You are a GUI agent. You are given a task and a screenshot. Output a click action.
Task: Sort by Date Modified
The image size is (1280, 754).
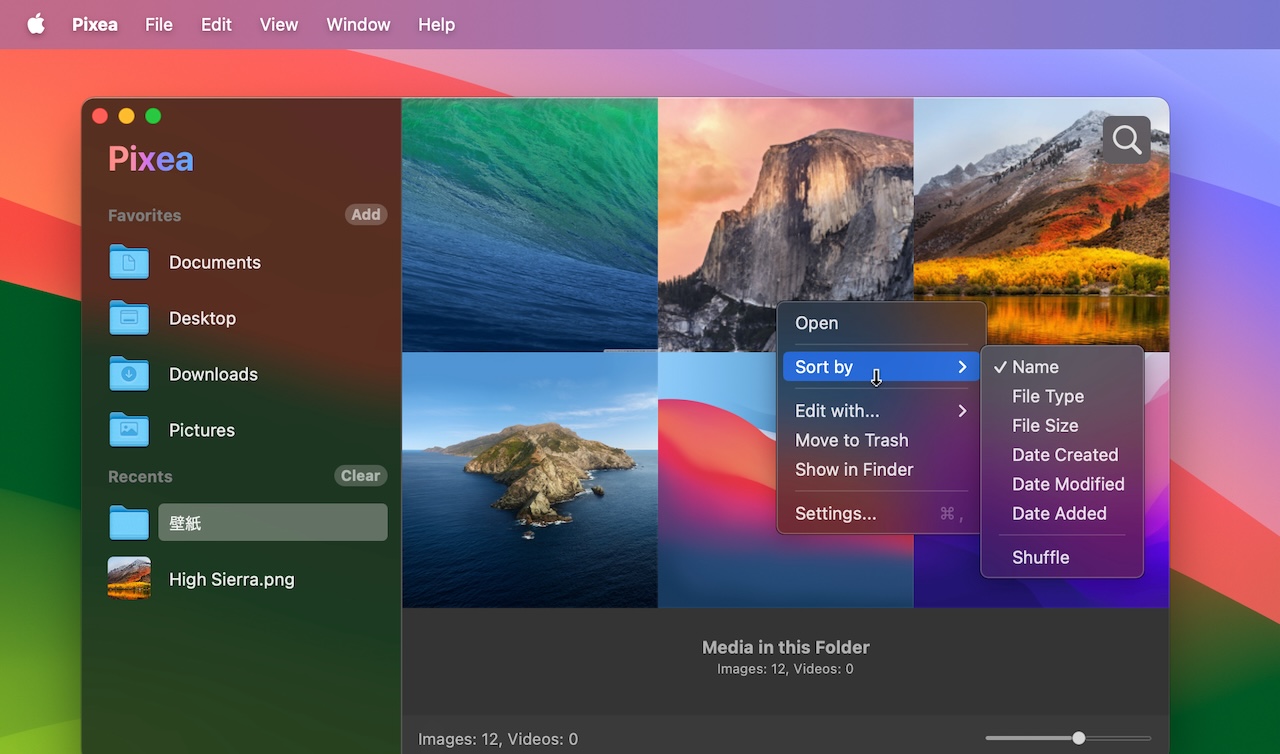[1062, 484]
